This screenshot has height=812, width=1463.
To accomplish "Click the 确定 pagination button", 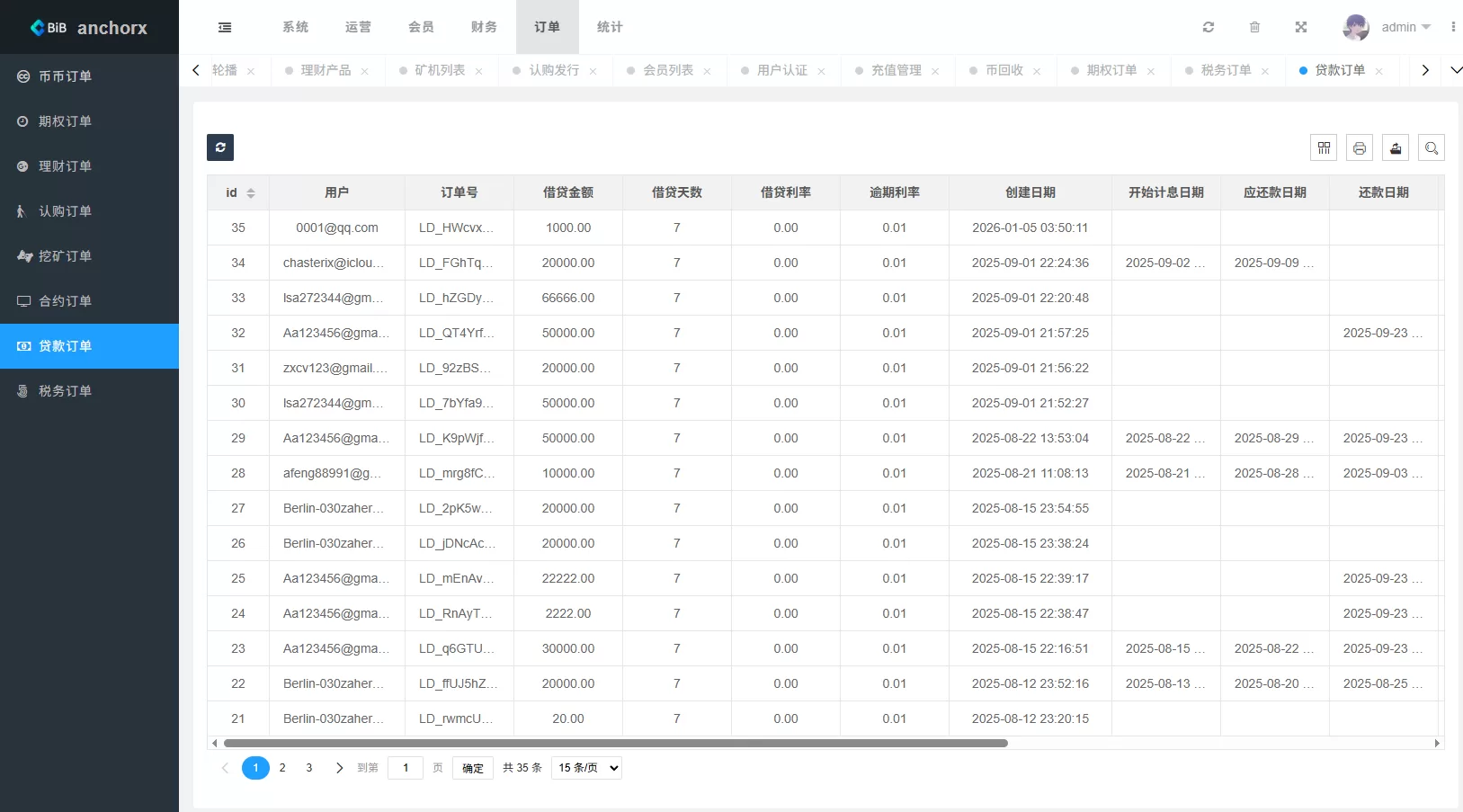I will (472, 768).
